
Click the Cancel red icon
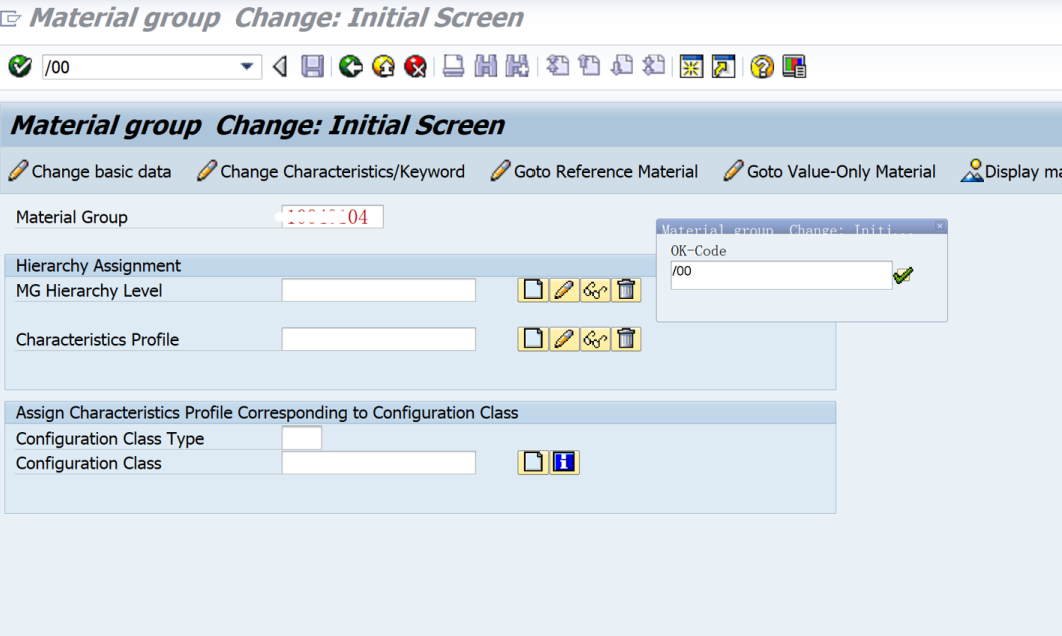tap(416, 67)
